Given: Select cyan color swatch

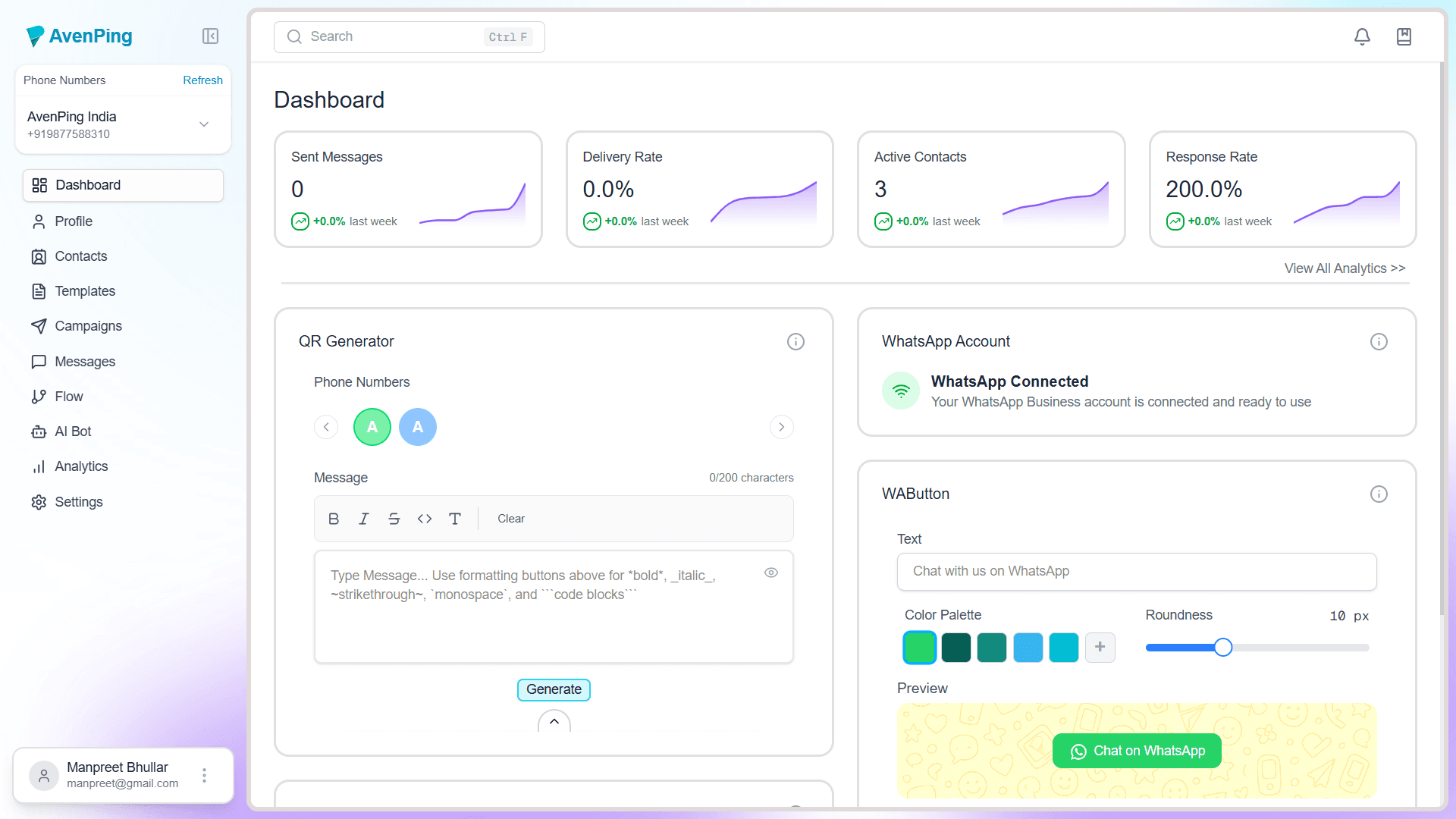Looking at the screenshot, I should [x=1064, y=648].
